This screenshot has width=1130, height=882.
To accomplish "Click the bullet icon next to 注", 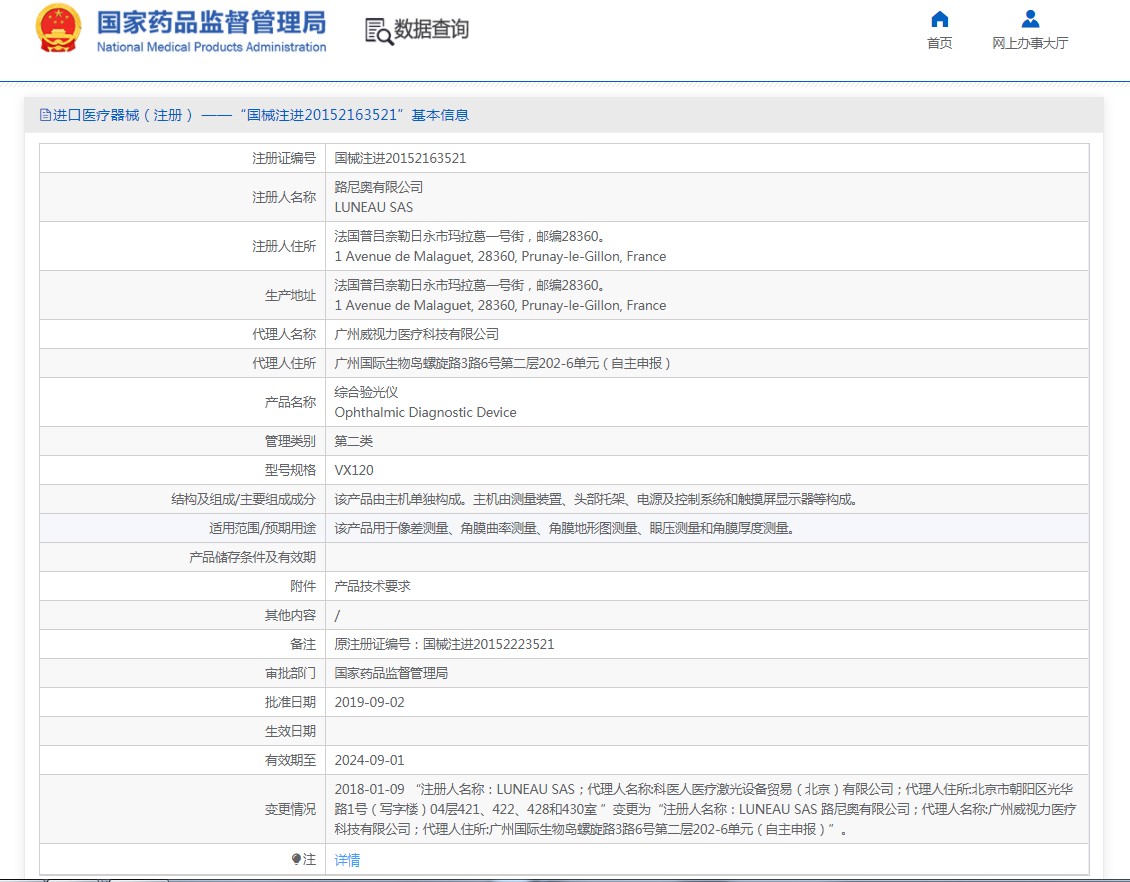I will (296, 859).
